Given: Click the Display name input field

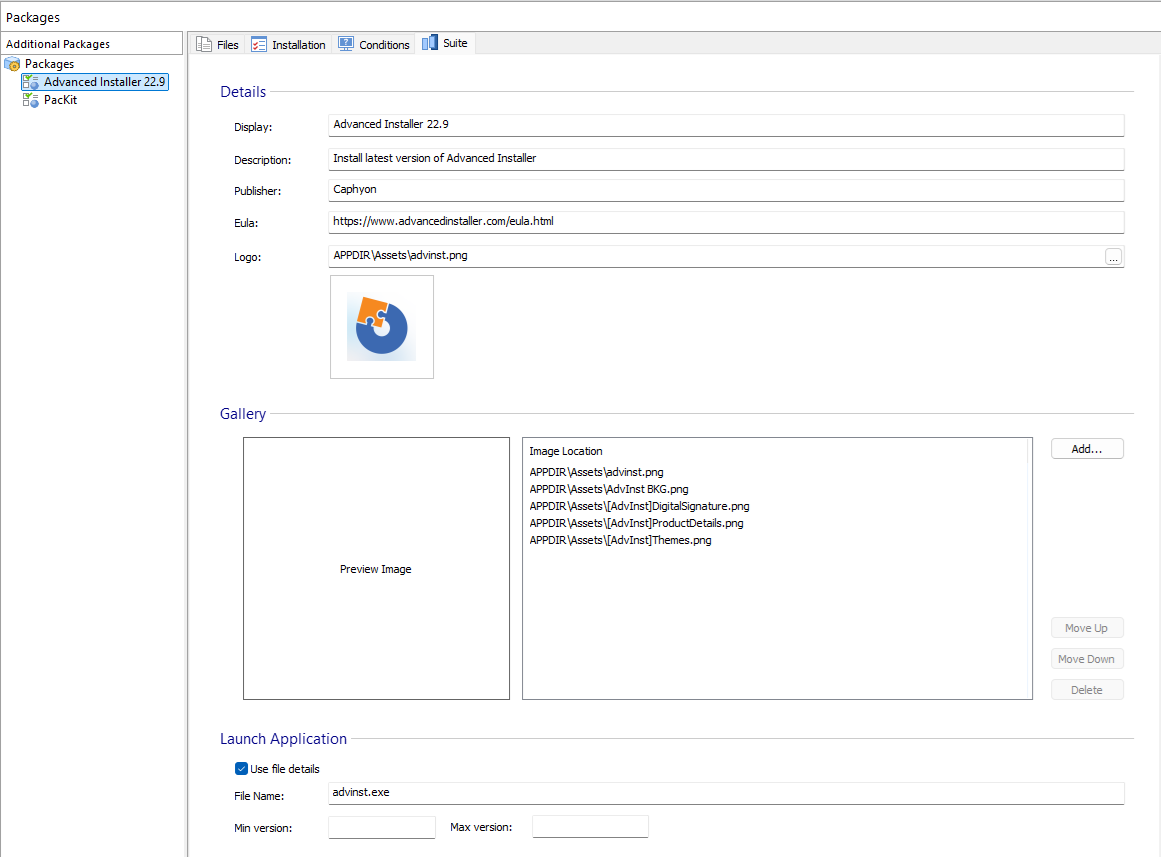Looking at the screenshot, I should coord(726,125).
